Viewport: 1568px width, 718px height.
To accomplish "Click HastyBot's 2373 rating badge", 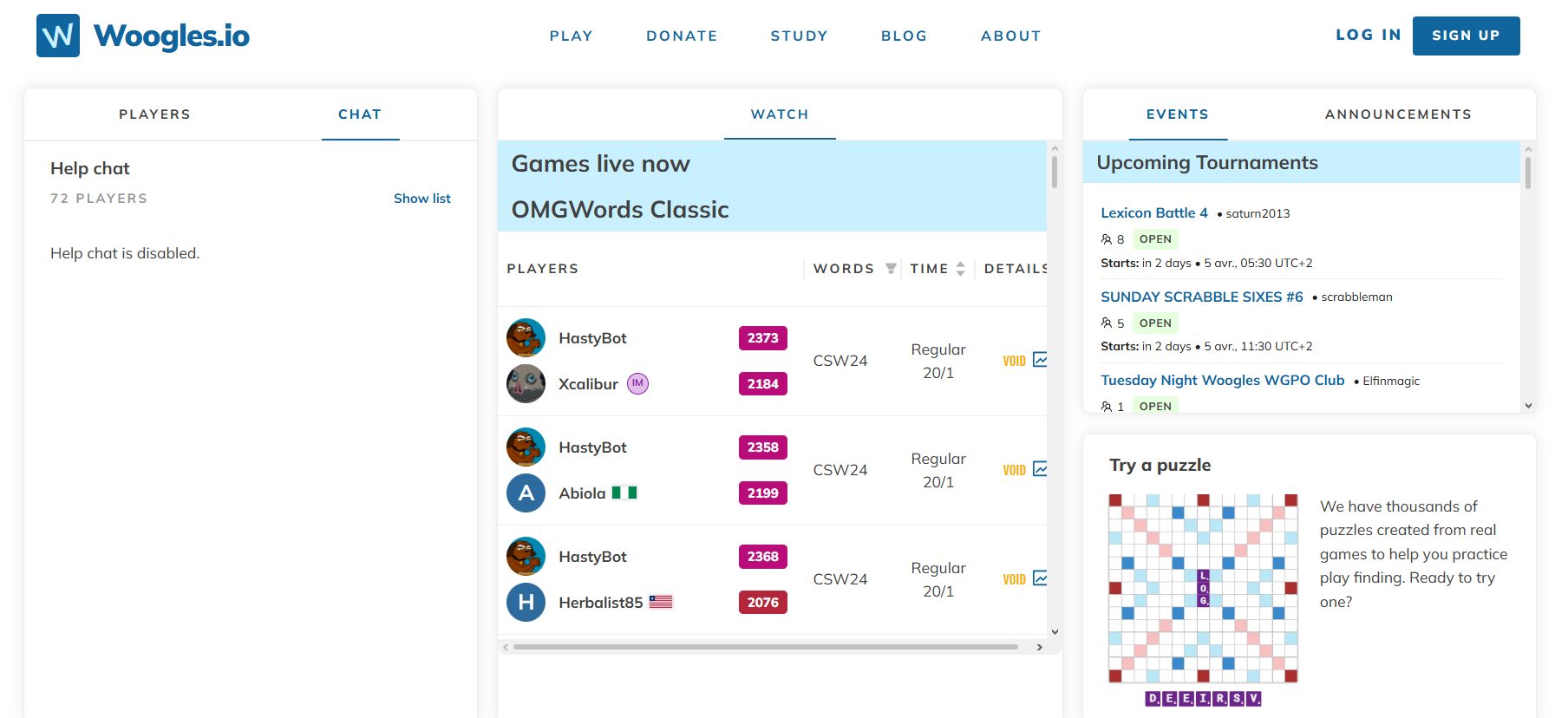I will click(x=763, y=338).
